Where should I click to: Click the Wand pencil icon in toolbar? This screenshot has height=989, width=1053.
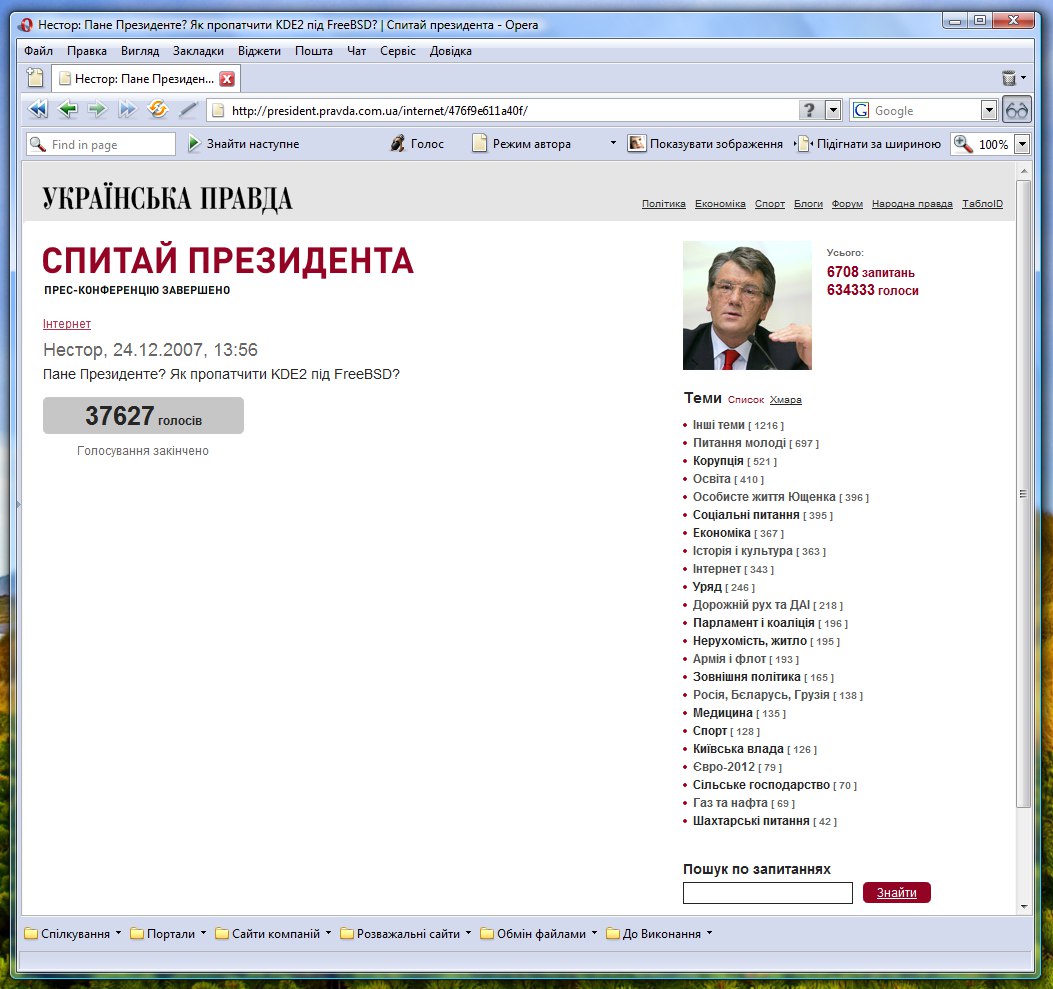(188, 109)
